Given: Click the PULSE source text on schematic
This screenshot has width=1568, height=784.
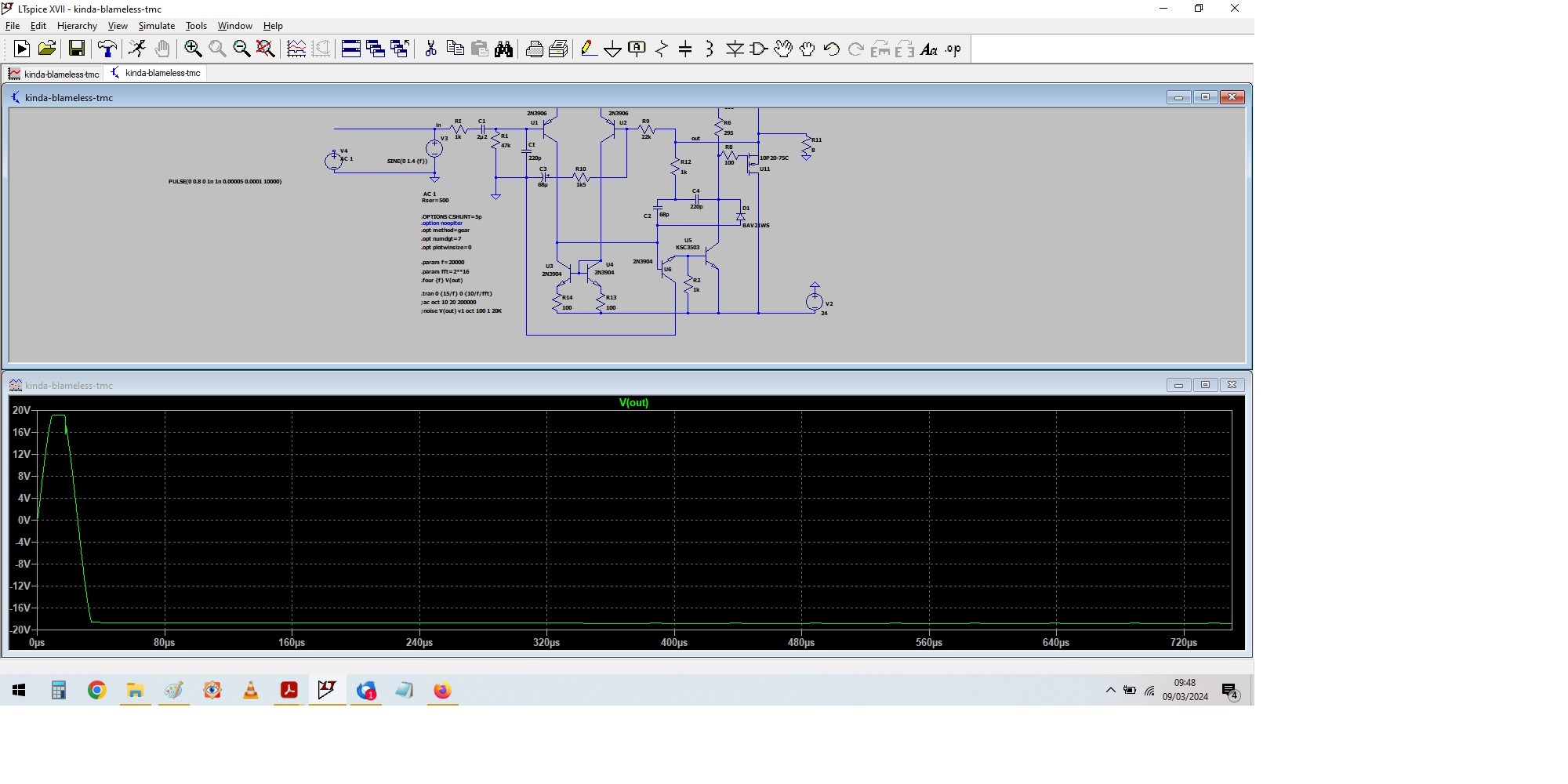Looking at the screenshot, I should coord(225,181).
